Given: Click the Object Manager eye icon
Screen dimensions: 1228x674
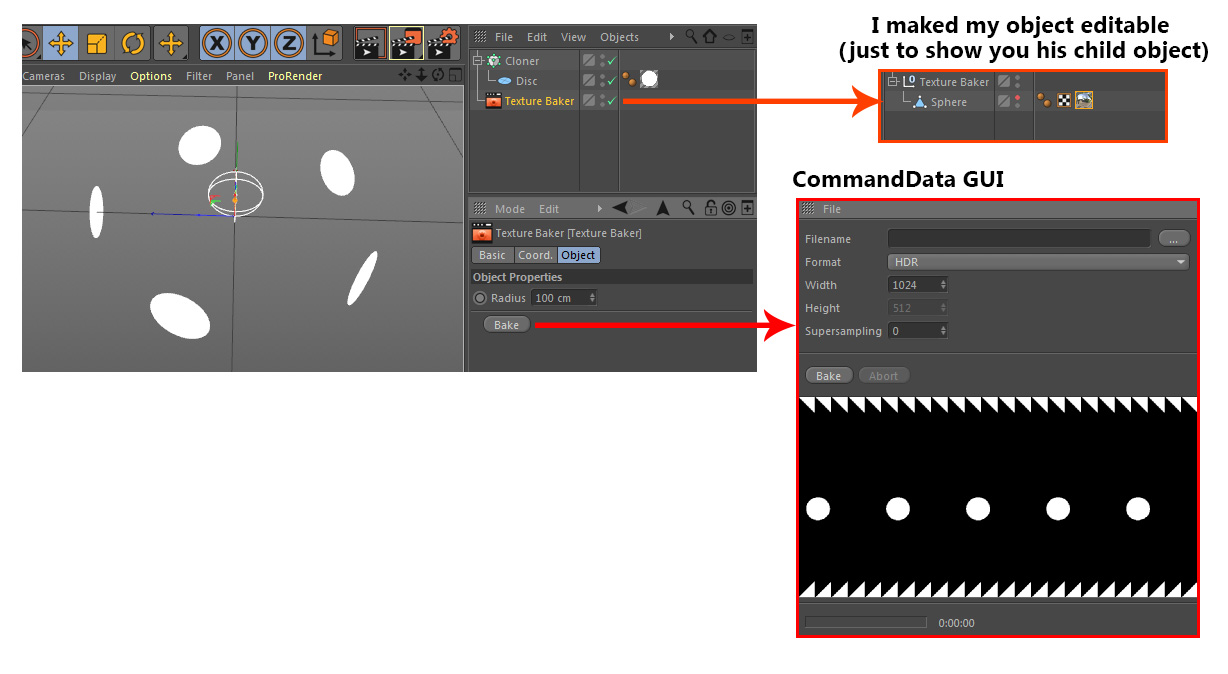Looking at the screenshot, I should click(729, 37).
